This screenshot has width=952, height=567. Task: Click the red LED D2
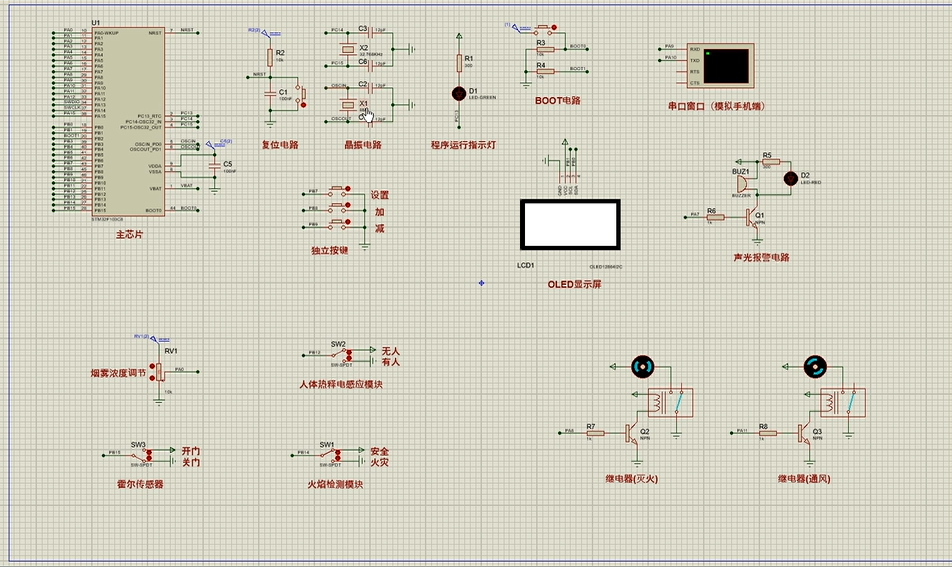pyautogui.click(x=790, y=178)
